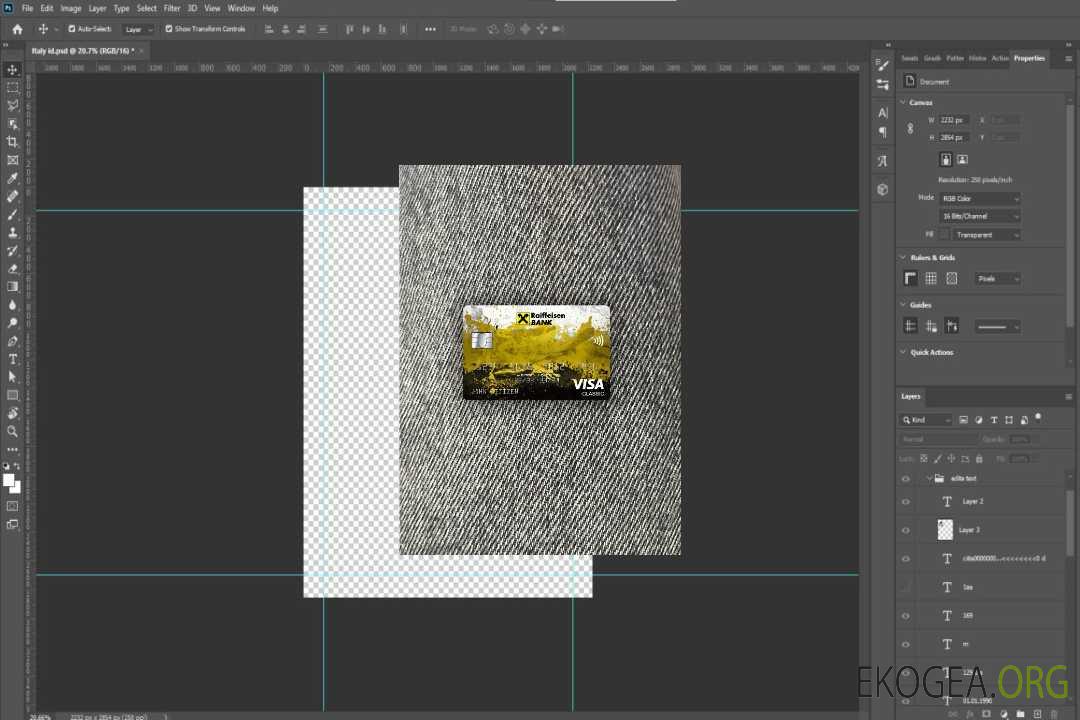
Task: Collapse the 'edits text' layer group
Action: point(929,479)
